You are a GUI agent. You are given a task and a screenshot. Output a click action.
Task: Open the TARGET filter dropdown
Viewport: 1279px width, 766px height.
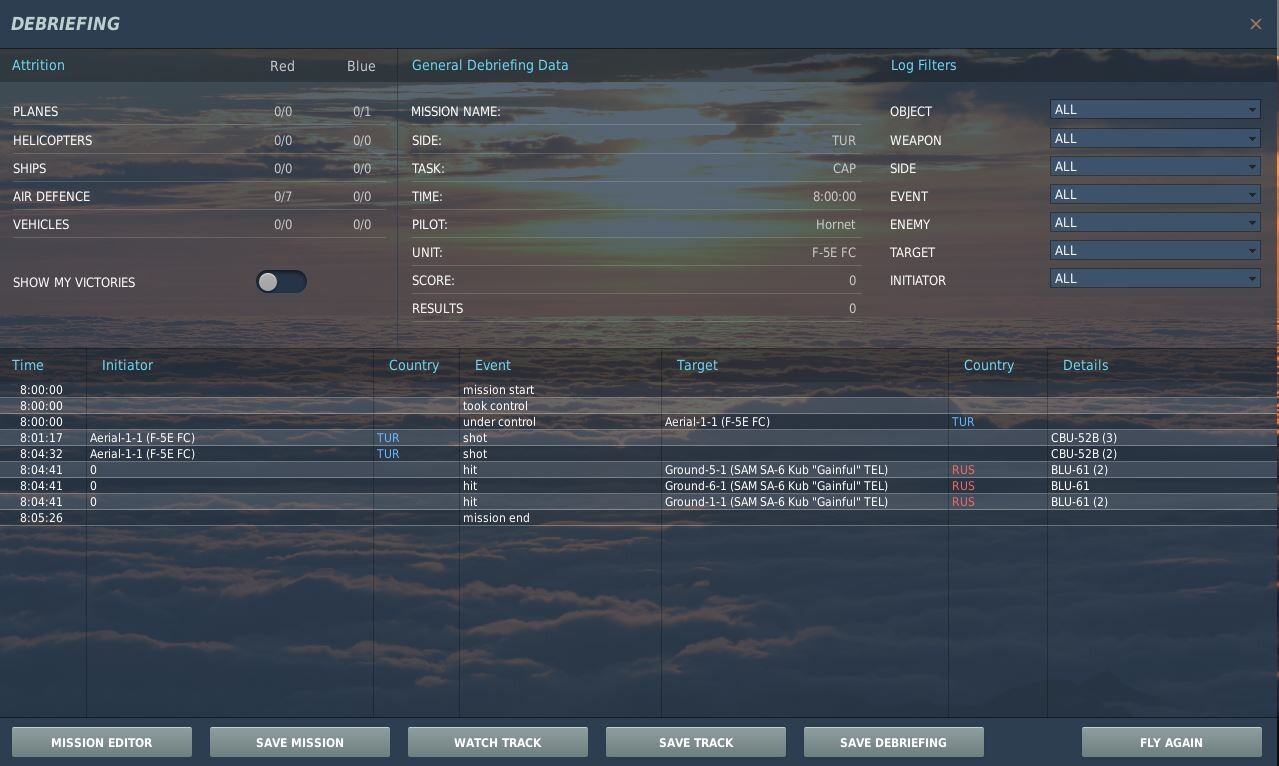pyautogui.click(x=1155, y=251)
